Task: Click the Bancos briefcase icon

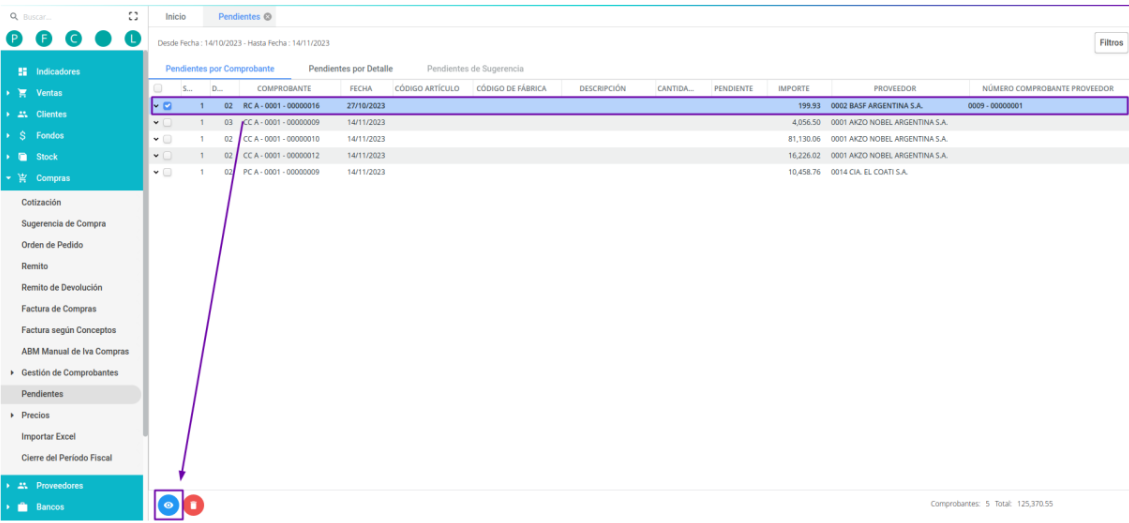Action: coord(22,507)
